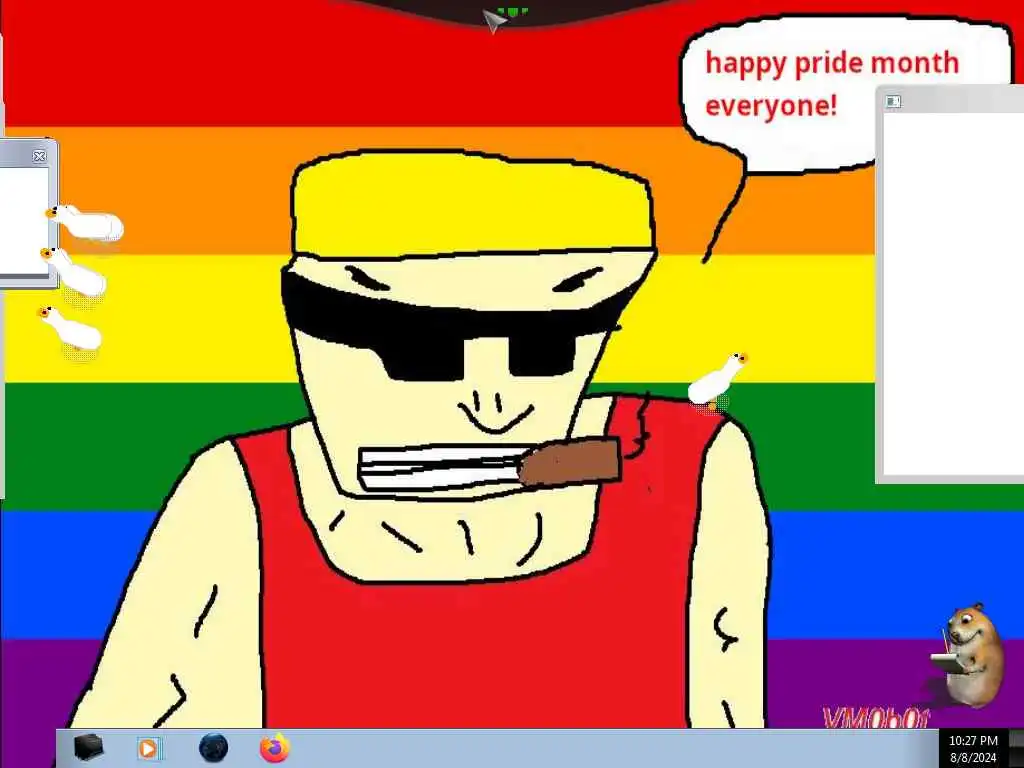Open the dark globe browser taskbar icon
This screenshot has width=1024, height=768.
point(214,748)
